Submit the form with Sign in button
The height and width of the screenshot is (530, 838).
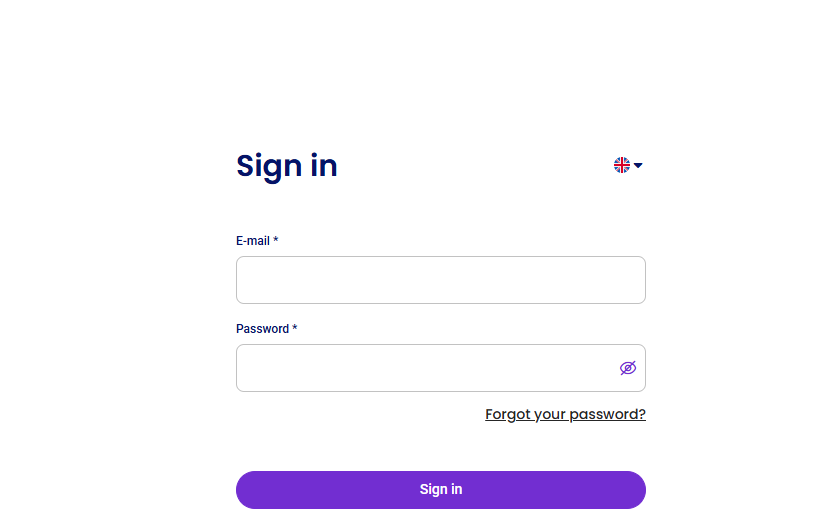440,490
